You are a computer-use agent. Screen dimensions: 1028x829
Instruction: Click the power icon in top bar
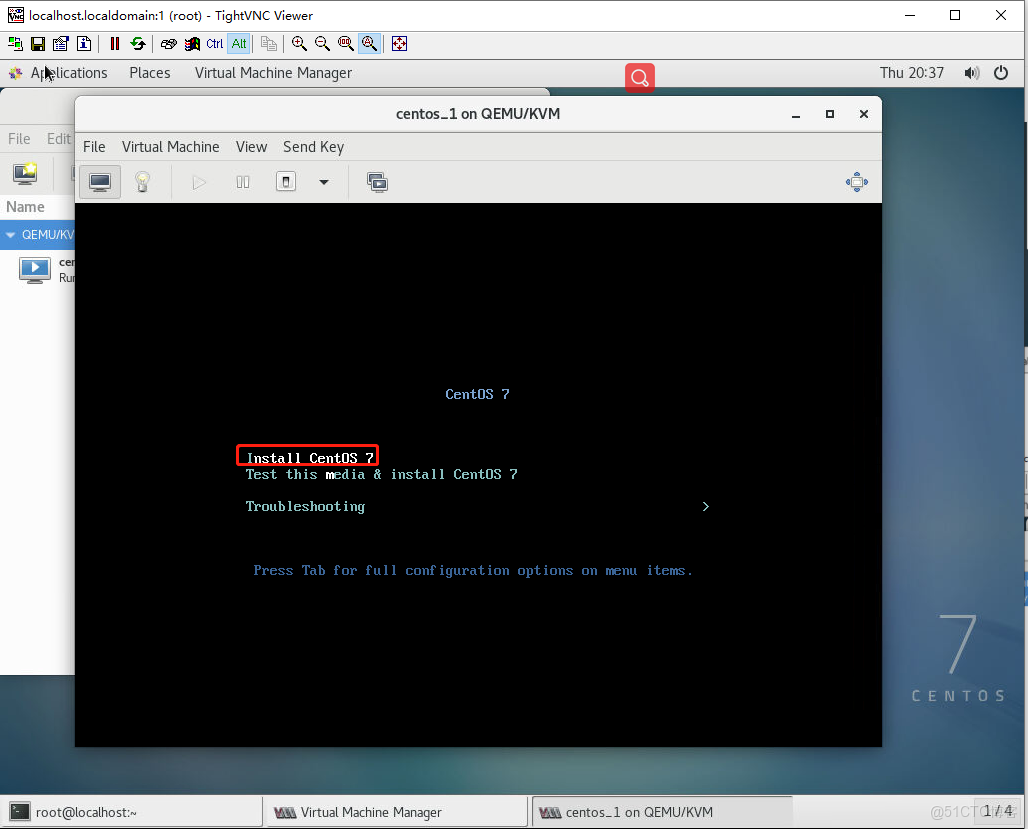pyautogui.click(x=1001, y=73)
